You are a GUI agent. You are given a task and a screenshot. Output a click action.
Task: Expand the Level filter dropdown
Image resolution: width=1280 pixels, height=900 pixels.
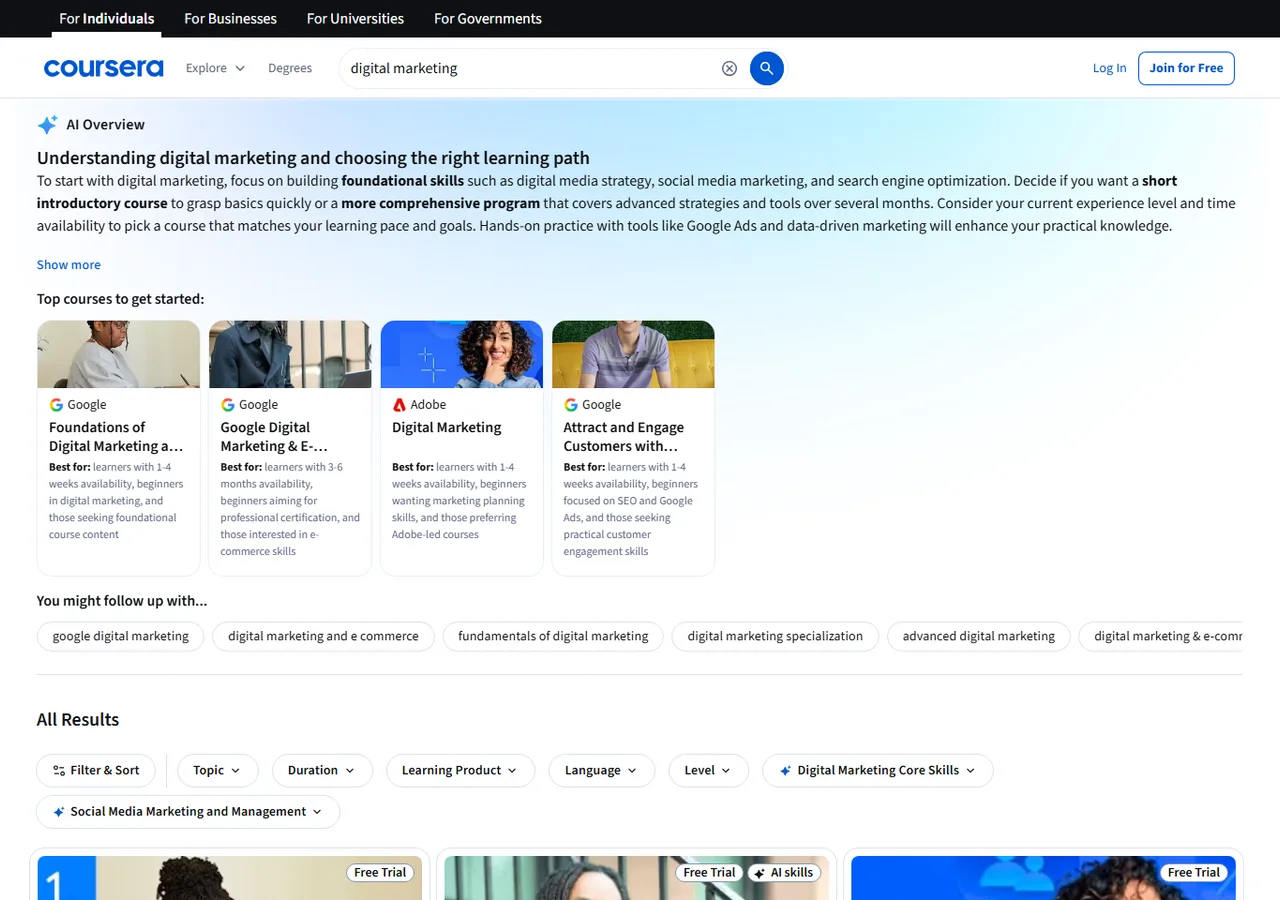tap(708, 771)
